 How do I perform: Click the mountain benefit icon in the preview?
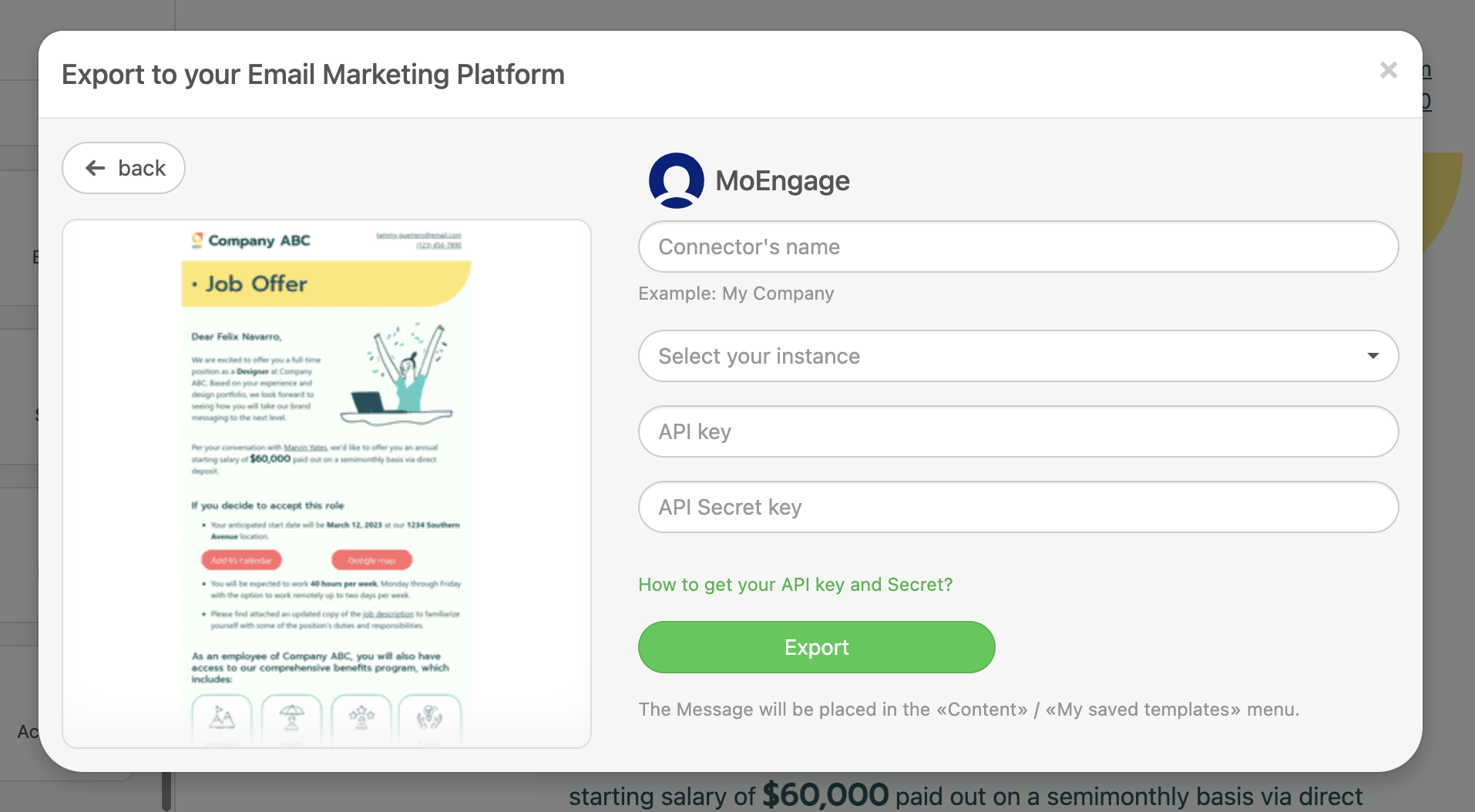pos(221,719)
